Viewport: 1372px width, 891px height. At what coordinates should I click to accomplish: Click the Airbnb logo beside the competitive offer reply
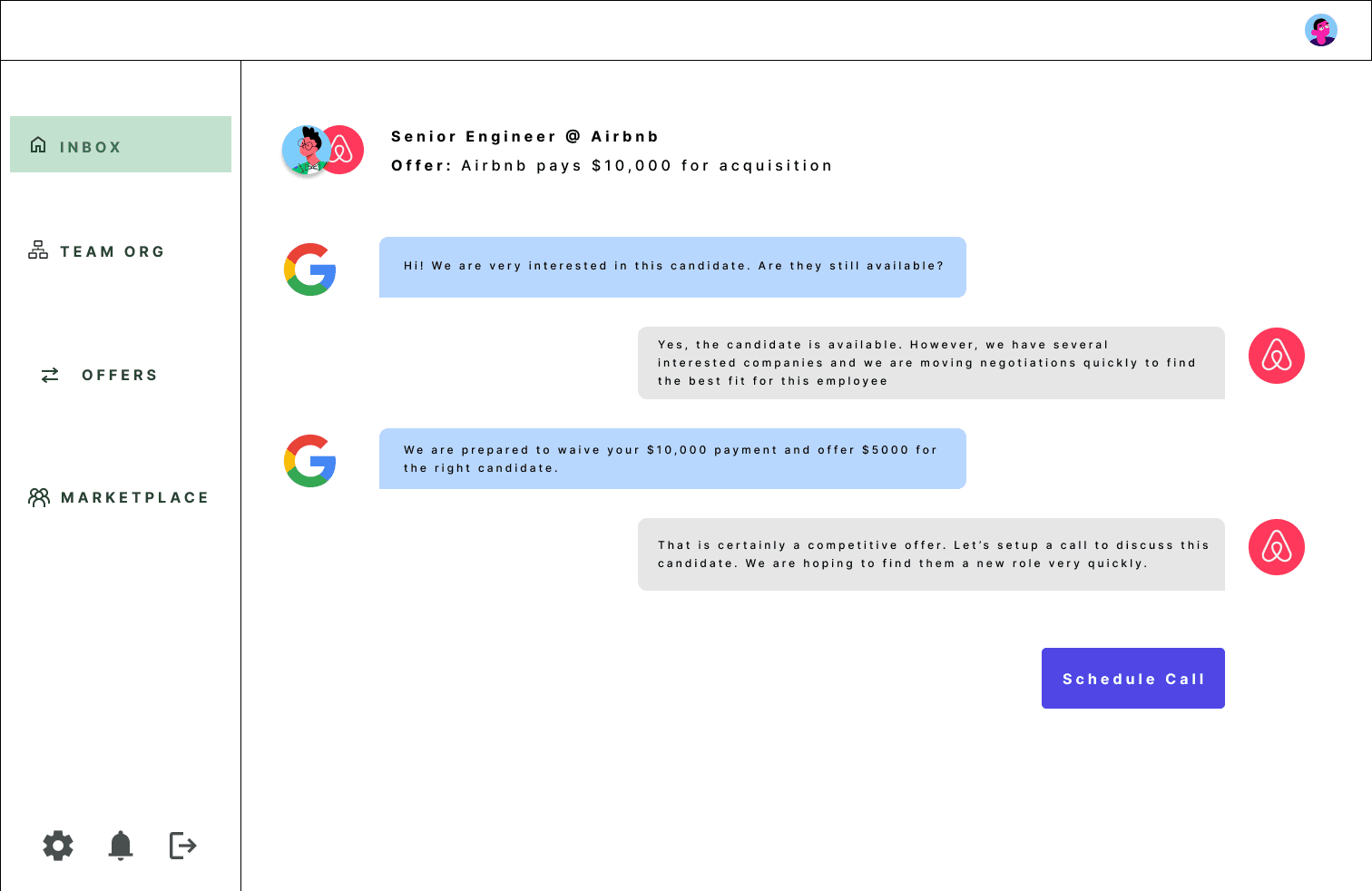1277,547
